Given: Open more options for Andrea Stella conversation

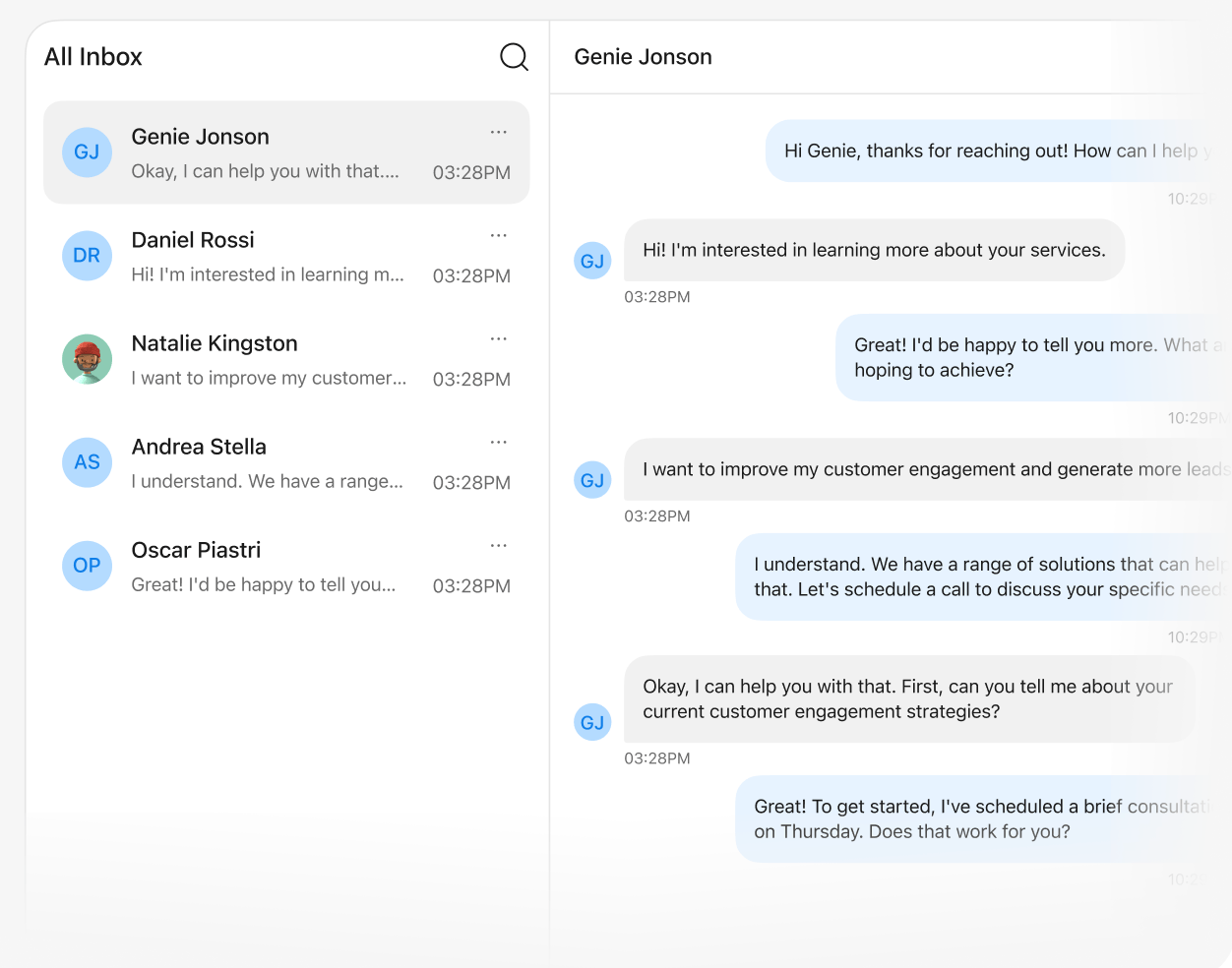Looking at the screenshot, I should pyautogui.click(x=499, y=442).
